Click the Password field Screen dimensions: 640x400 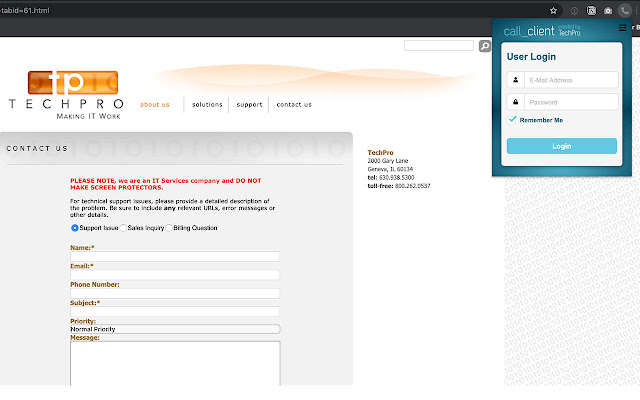click(x=571, y=102)
